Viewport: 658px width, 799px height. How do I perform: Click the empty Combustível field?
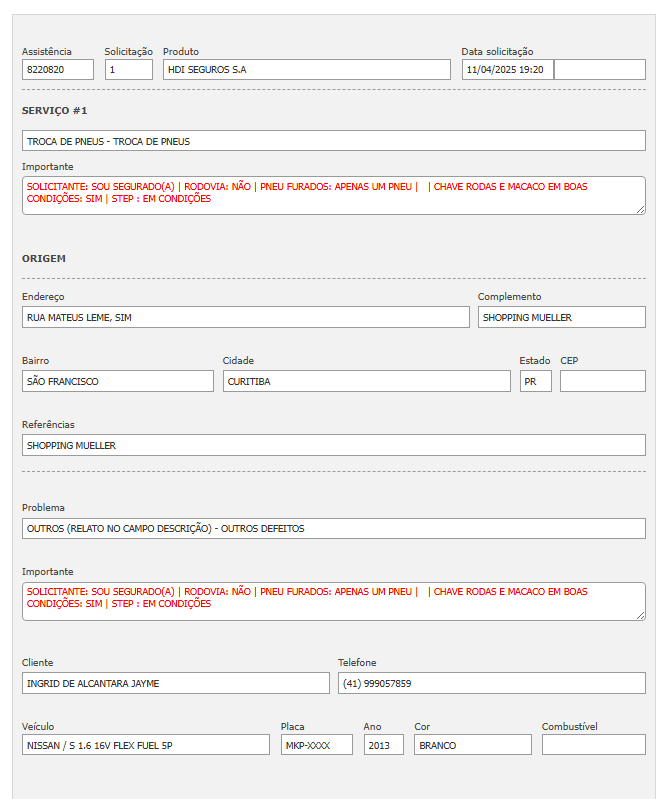pos(593,745)
